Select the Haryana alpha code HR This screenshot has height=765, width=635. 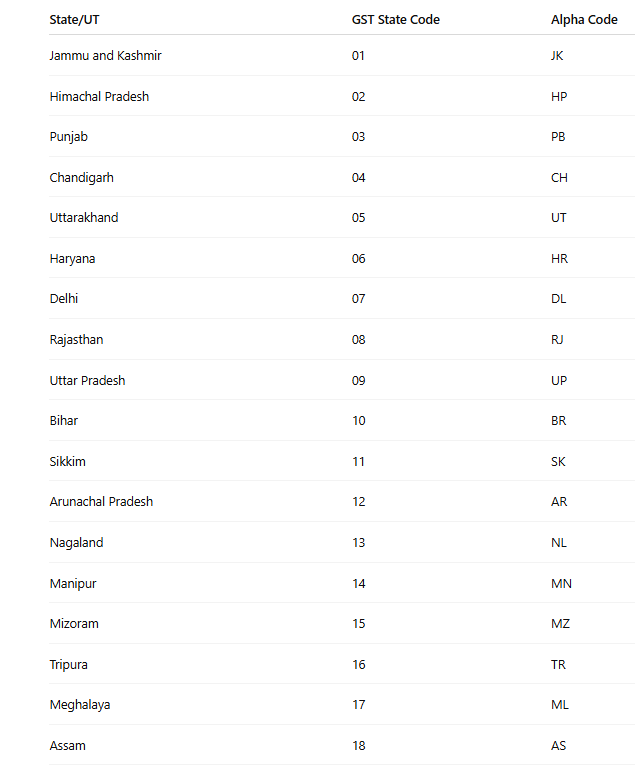point(559,259)
